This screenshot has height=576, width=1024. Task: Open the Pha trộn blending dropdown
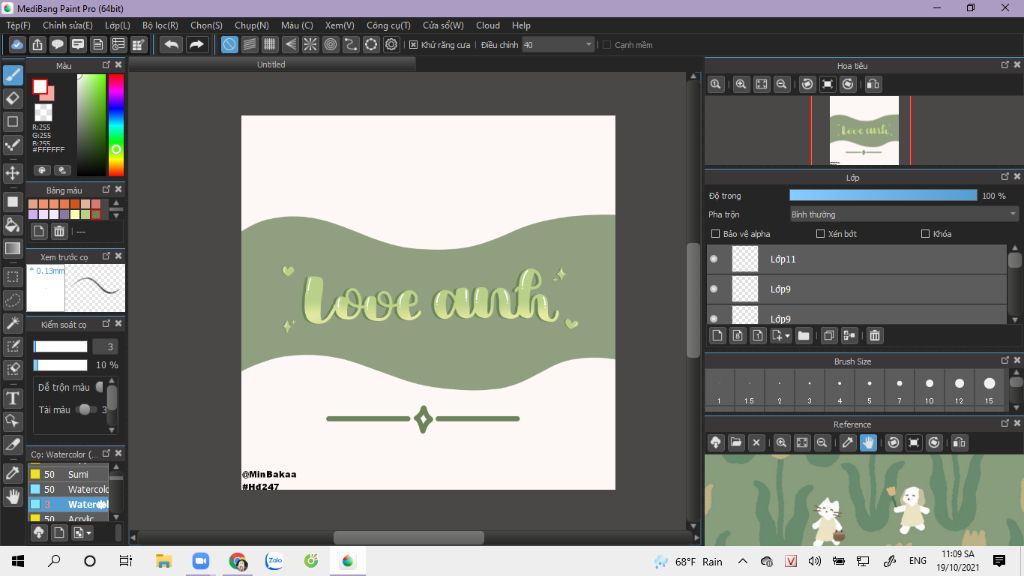pyautogui.click(x=904, y=214)
